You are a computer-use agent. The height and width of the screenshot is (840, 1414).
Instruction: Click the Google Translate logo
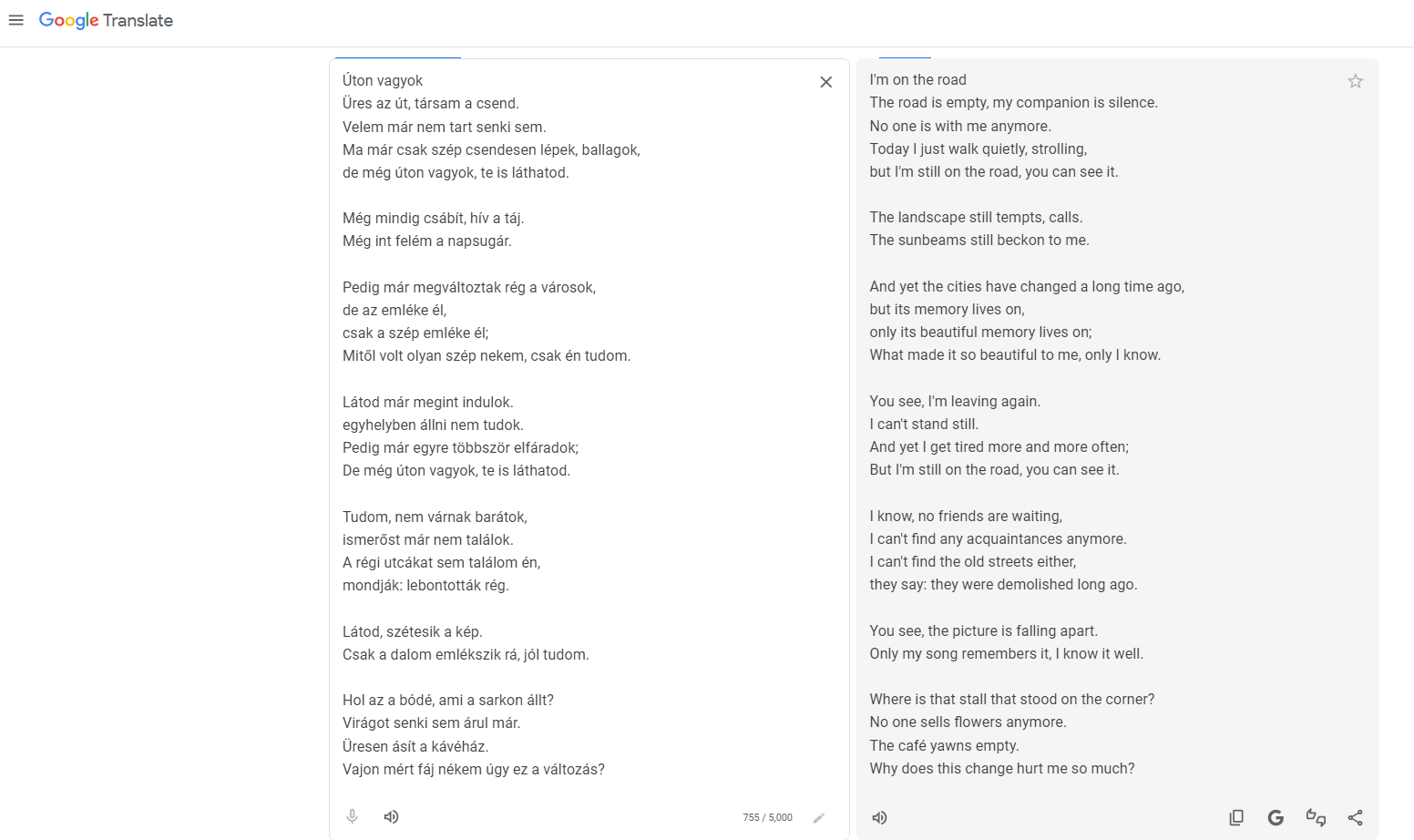point(106,20)
